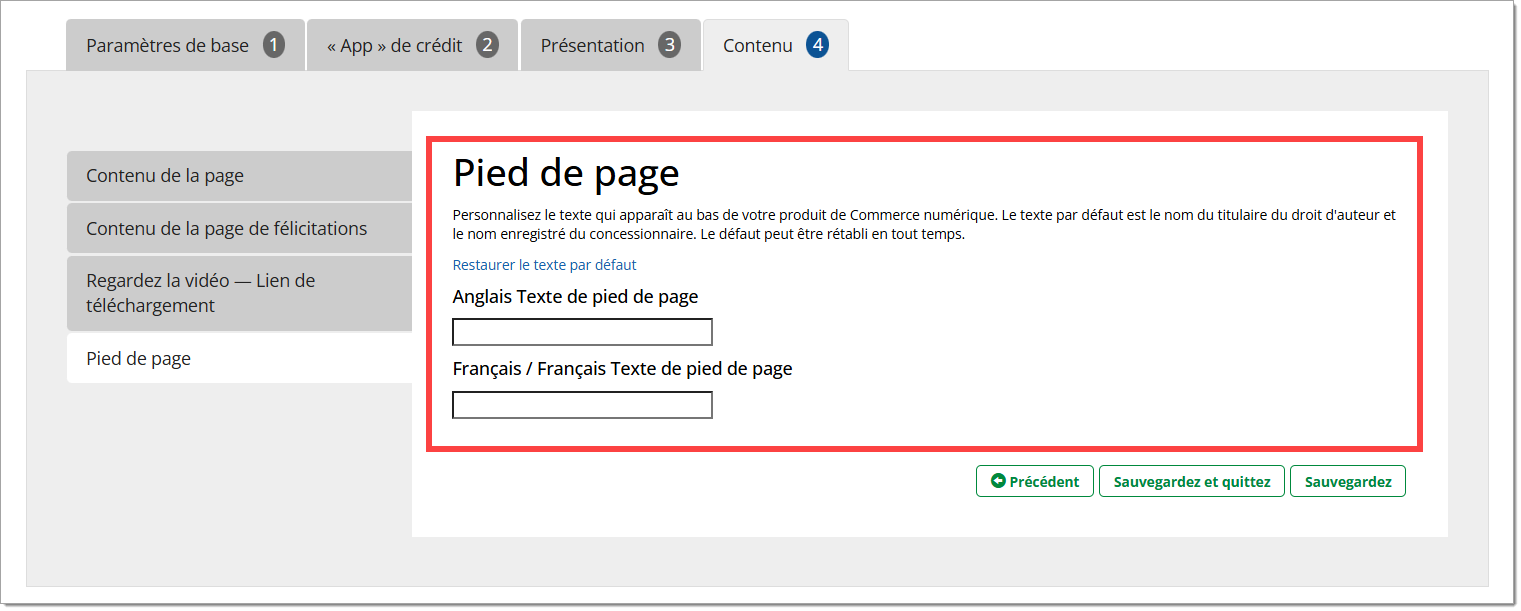
Task: Focus the Français footer text field
Action: point(582,405)
